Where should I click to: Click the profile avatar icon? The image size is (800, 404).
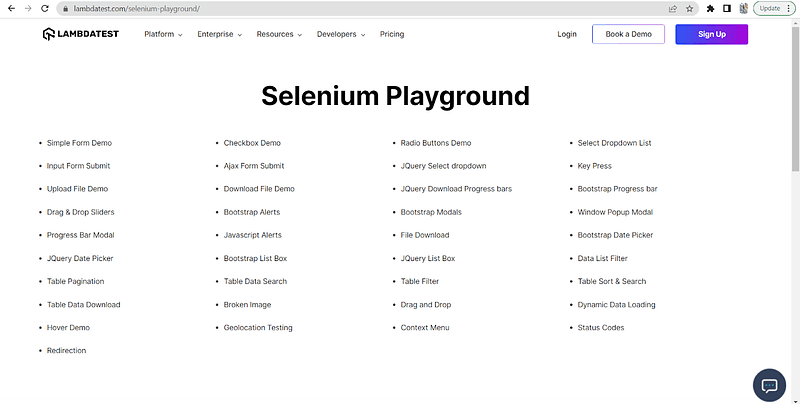coord(743,9)
